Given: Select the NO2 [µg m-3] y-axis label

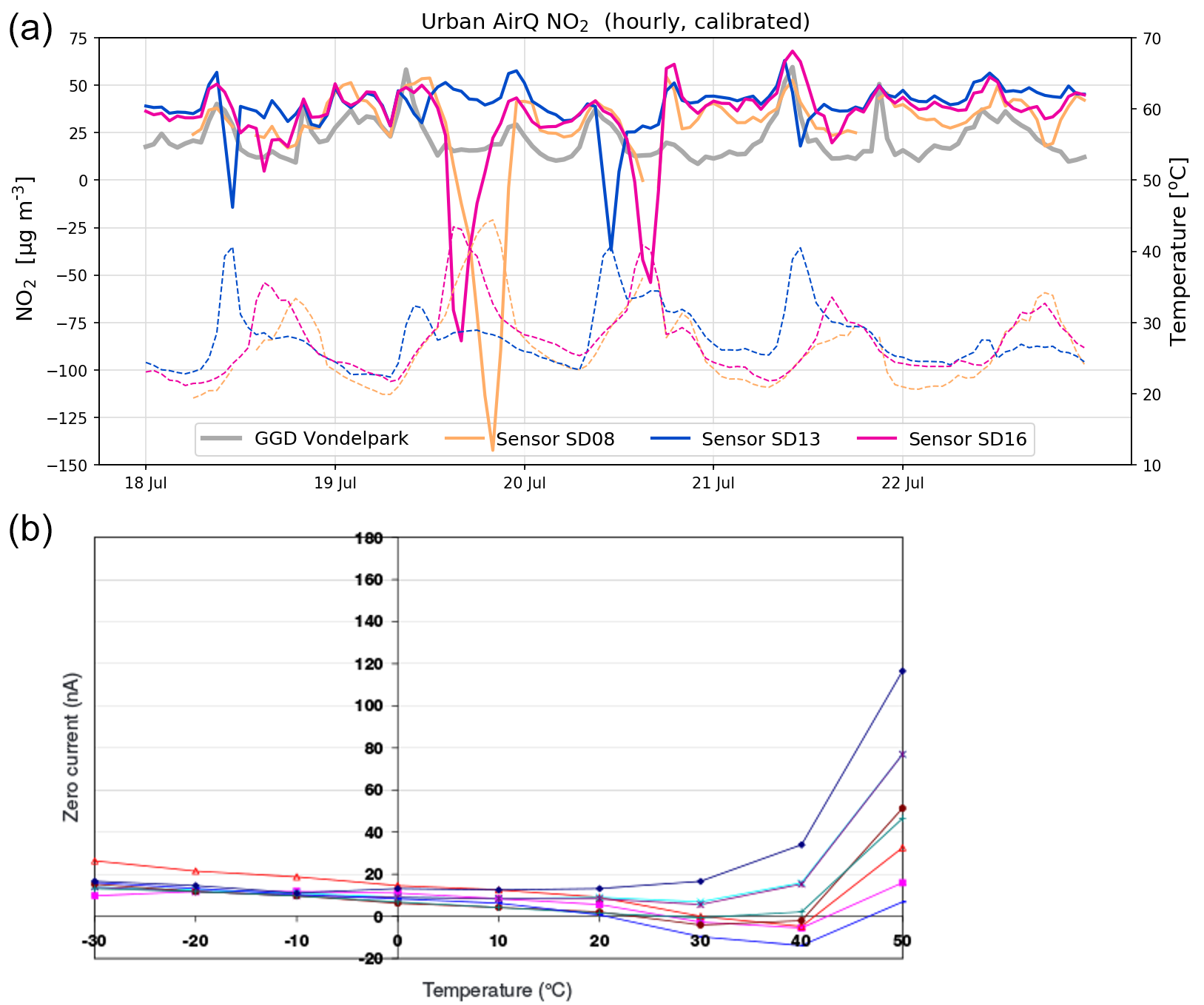Looking at the screenshot, I should click(27, 248).
